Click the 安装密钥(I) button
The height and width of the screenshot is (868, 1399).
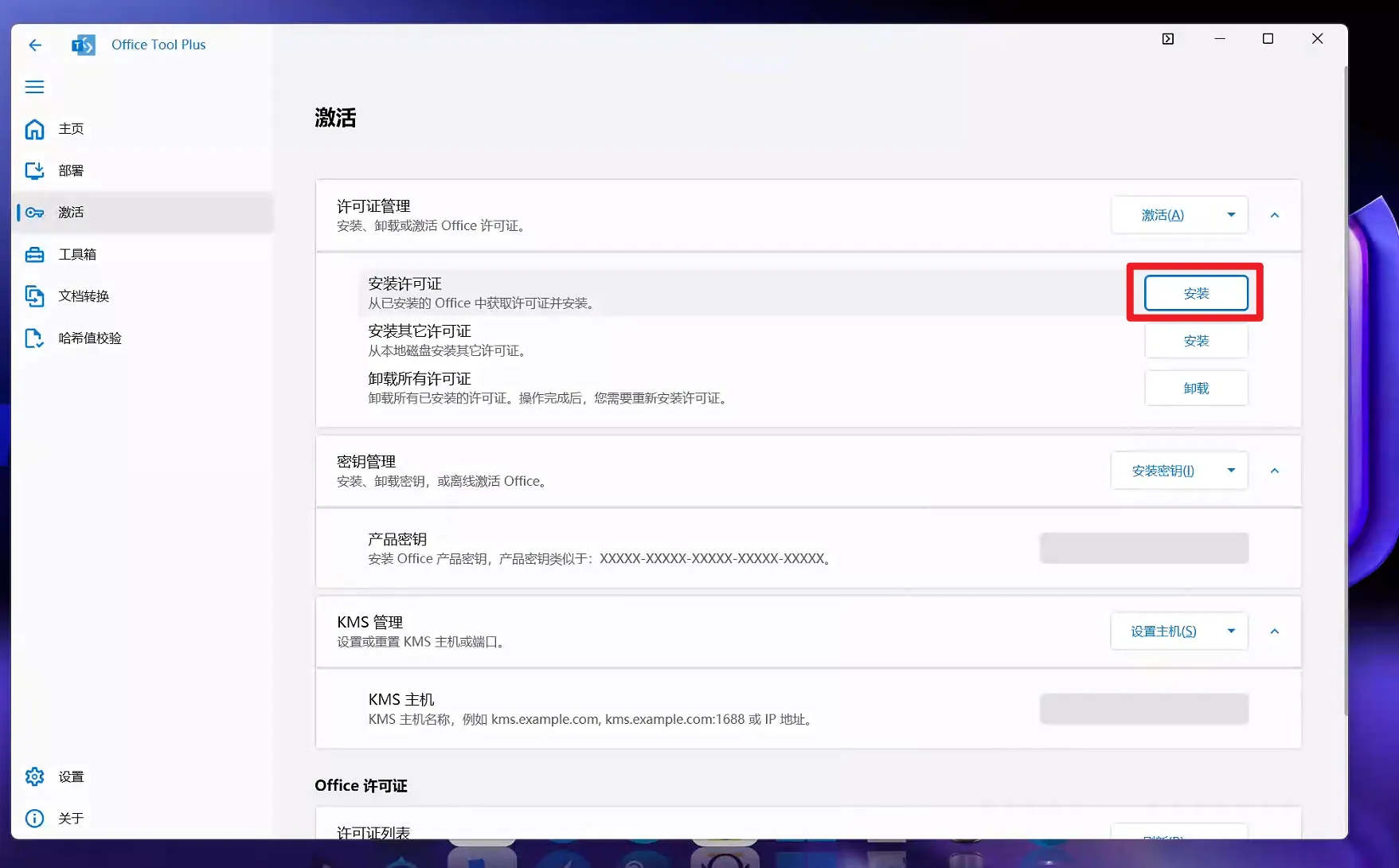point(1163,471)
